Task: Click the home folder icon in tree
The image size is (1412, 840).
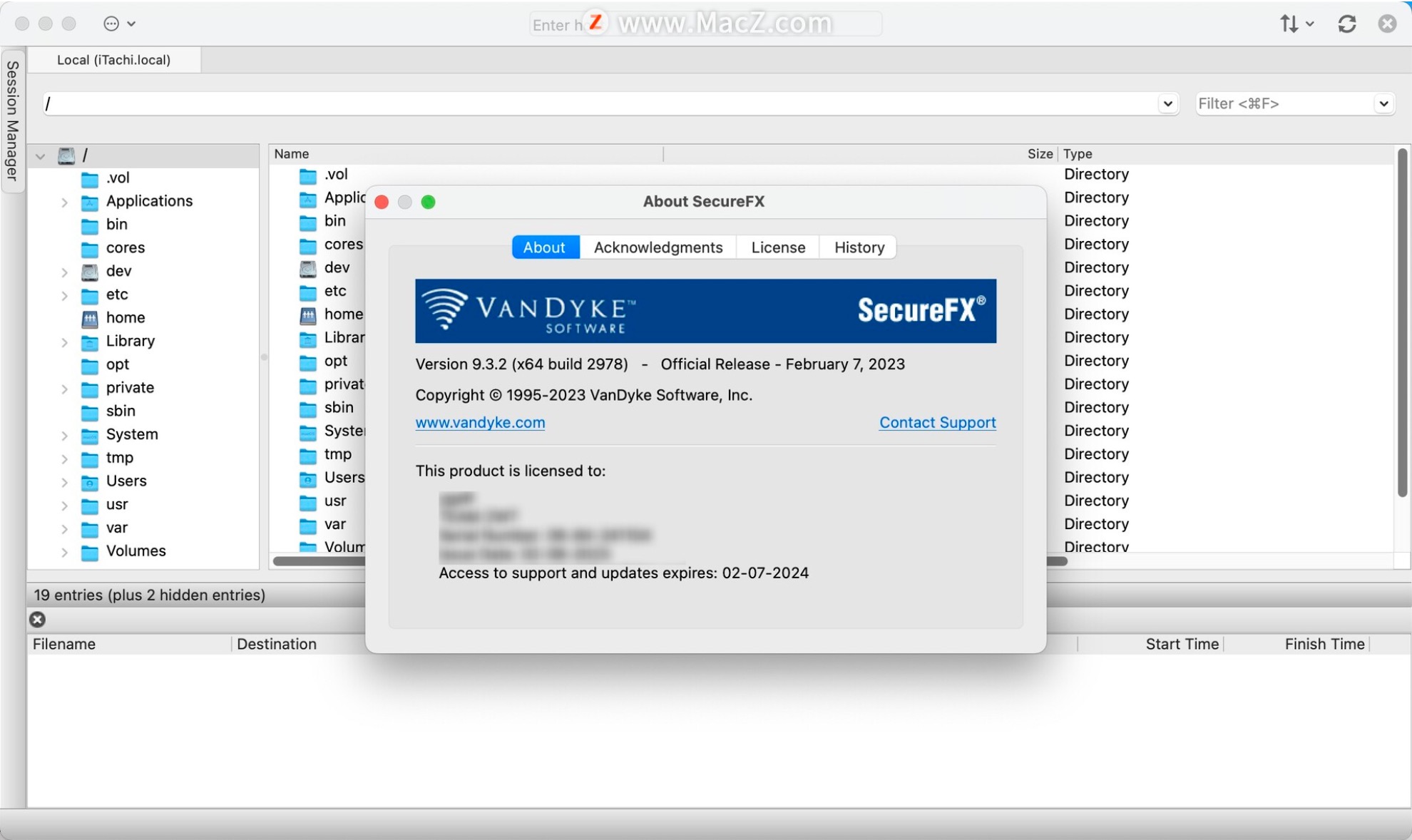Action: 90,318
